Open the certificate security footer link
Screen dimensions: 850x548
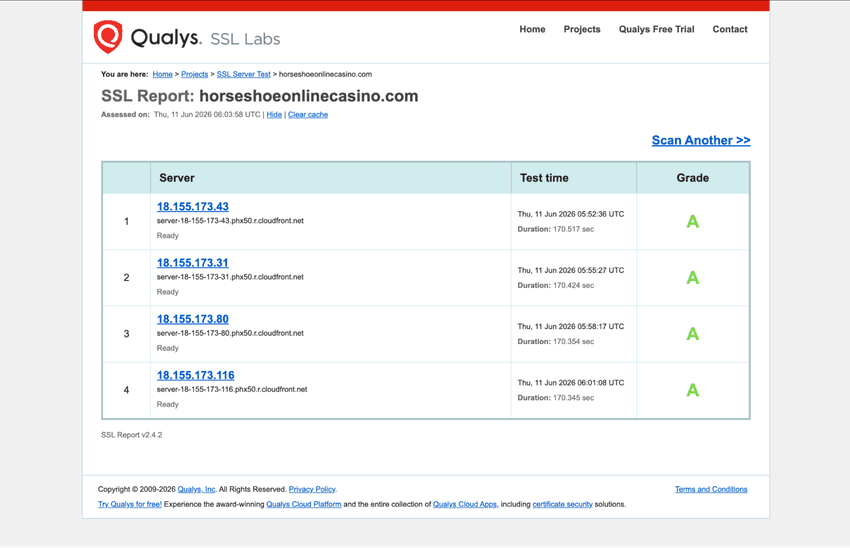[x=562, y=504]
